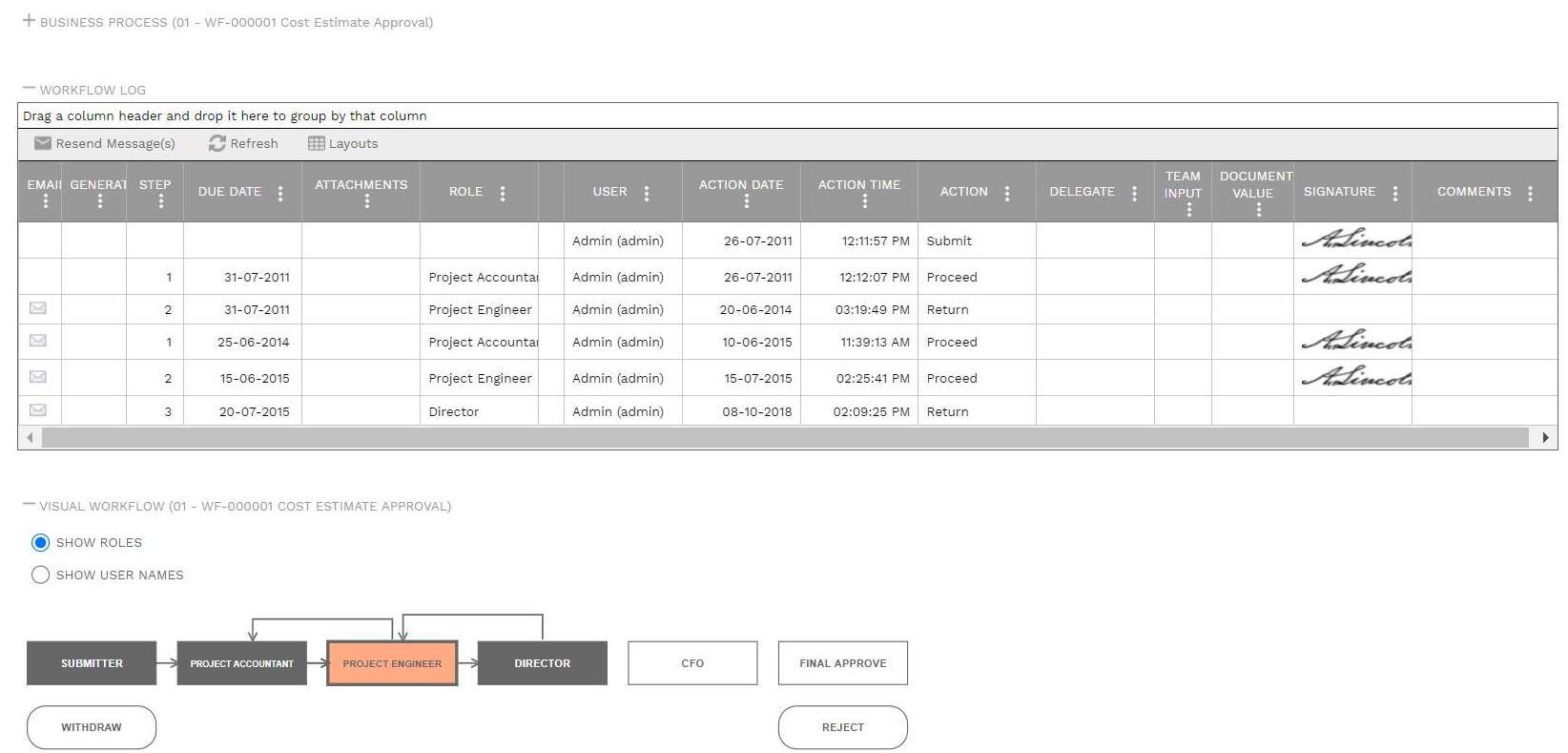Viewport: 1568px width, 753px height.
Task: Open the User column menu dots
Action: pyautogui.click(x=647, y=193)
